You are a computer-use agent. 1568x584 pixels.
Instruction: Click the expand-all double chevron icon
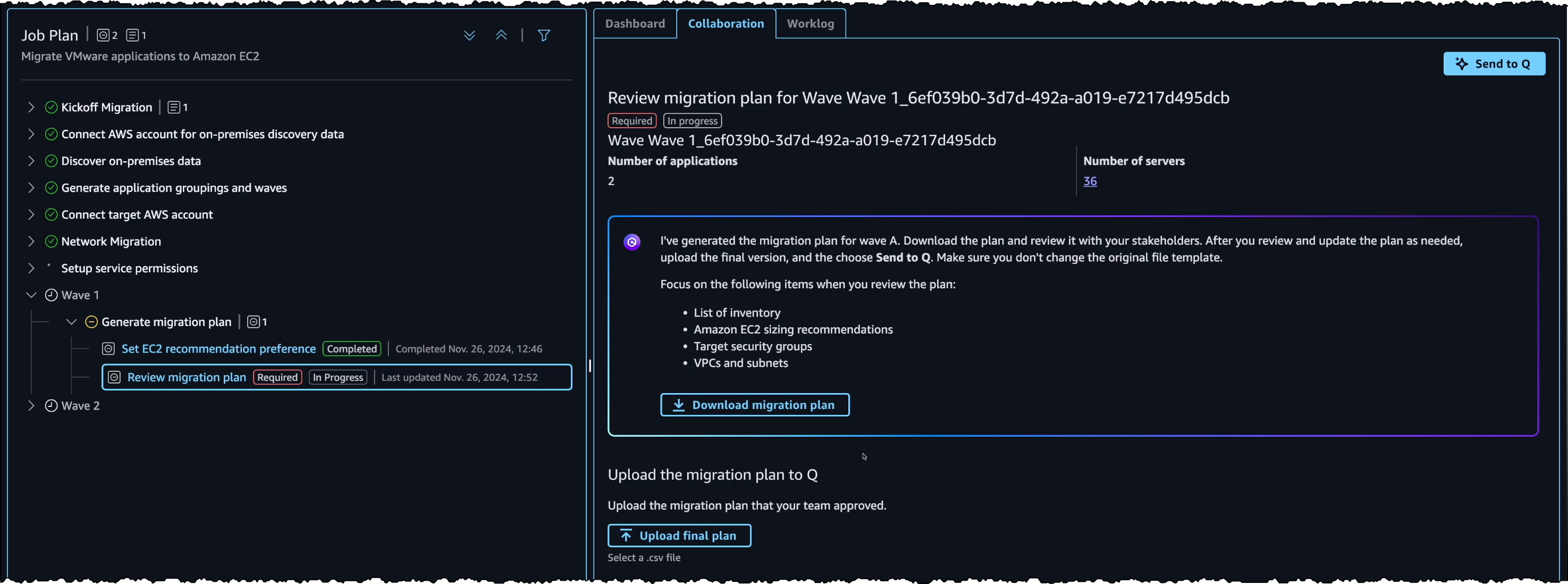[469, 35]
